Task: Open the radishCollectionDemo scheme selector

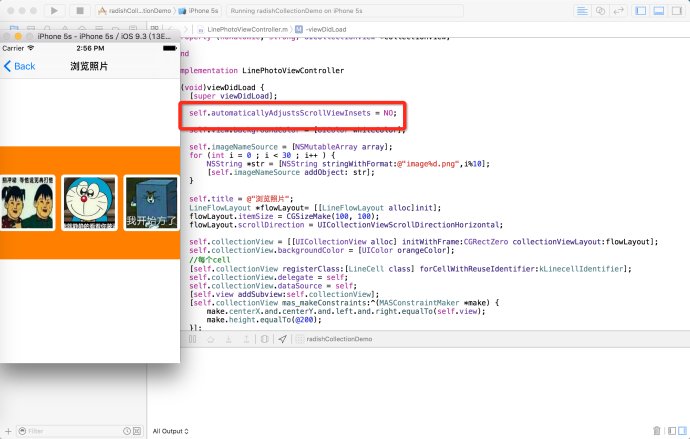Action: pyautogui.click(x=136, y=9)
